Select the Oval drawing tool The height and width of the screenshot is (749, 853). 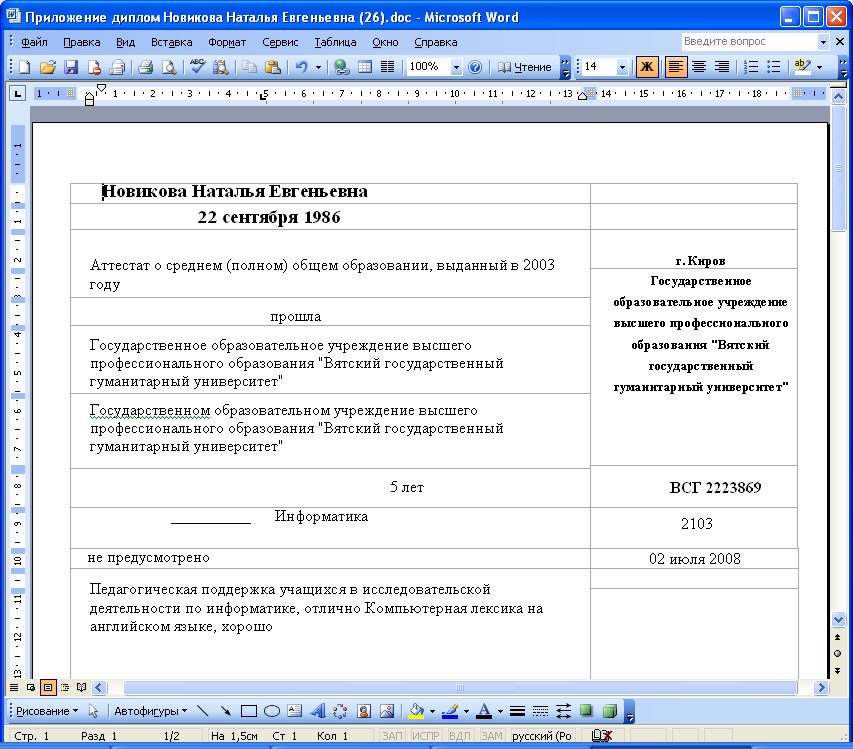click(271, 711)
